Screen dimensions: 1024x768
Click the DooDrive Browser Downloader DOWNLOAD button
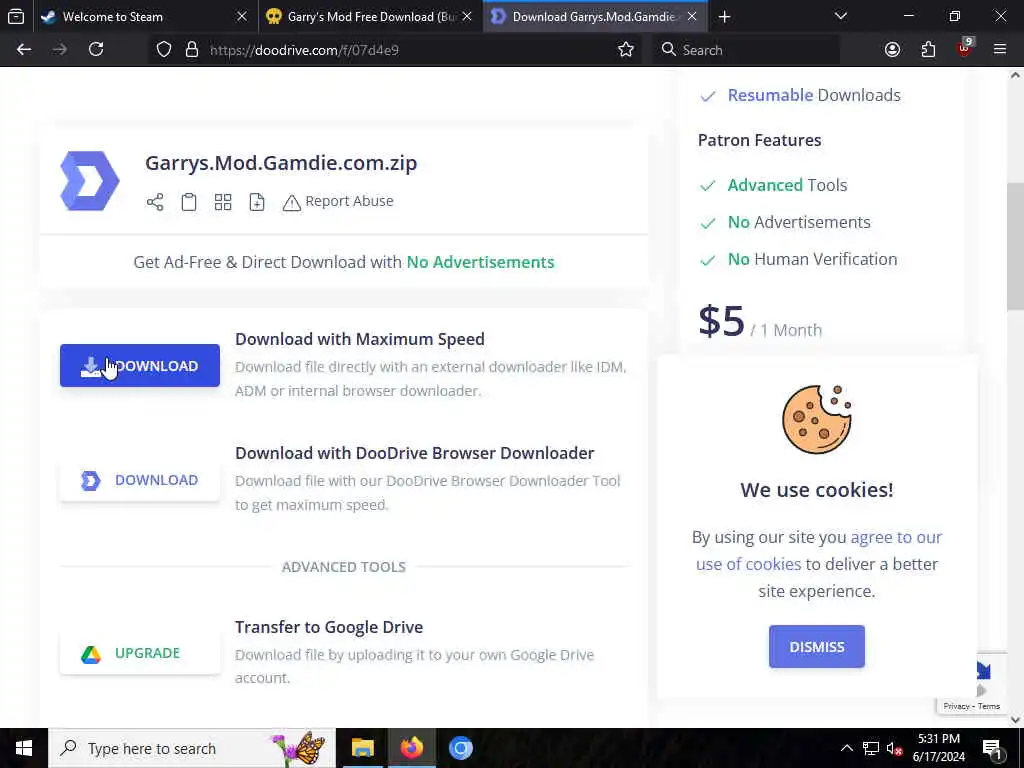click(x=140, y=480)
